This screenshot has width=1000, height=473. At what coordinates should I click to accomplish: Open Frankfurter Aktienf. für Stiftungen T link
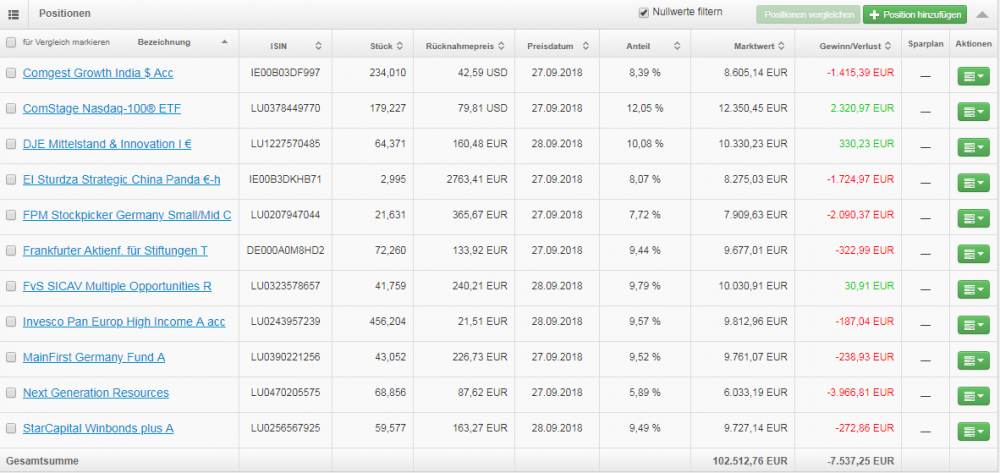coord(115,251)
